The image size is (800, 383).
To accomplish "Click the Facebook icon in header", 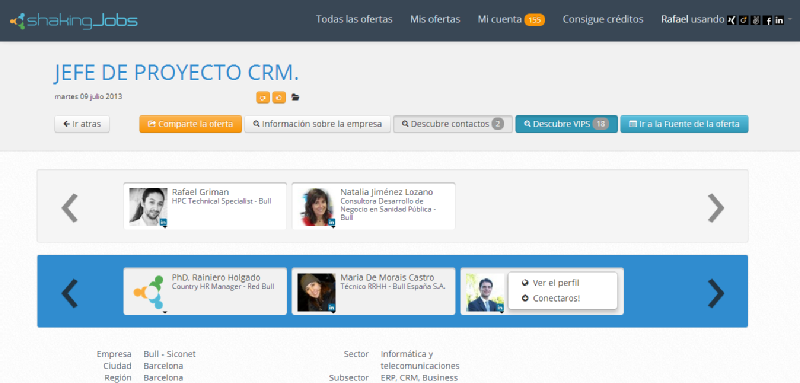I will click(767, 20).
